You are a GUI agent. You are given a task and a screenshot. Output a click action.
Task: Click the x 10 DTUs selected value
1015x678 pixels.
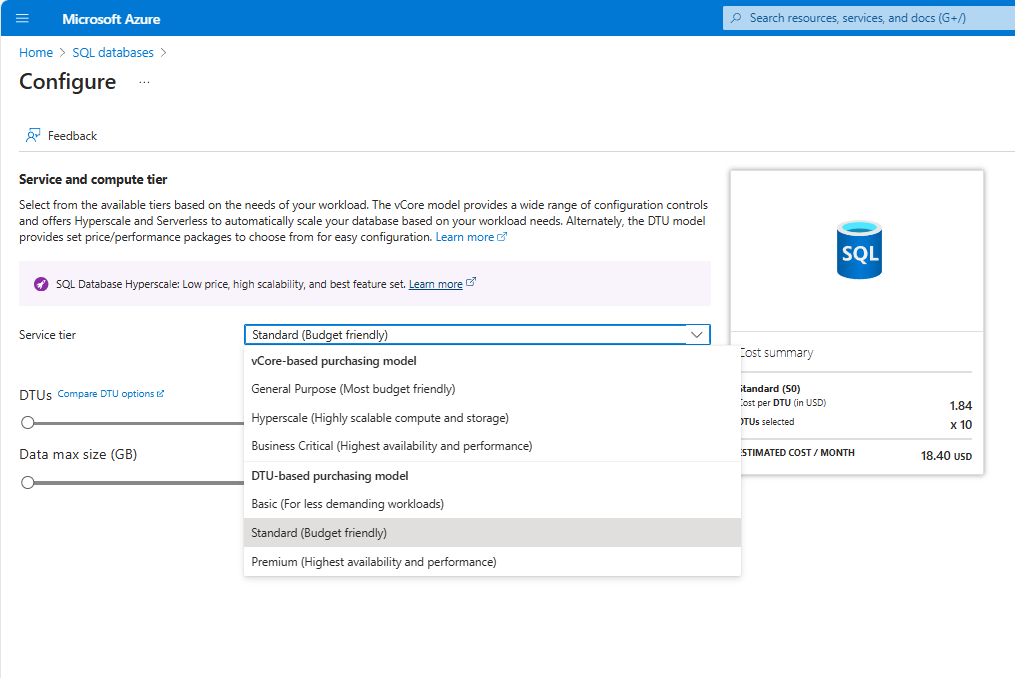pos(961,425)
